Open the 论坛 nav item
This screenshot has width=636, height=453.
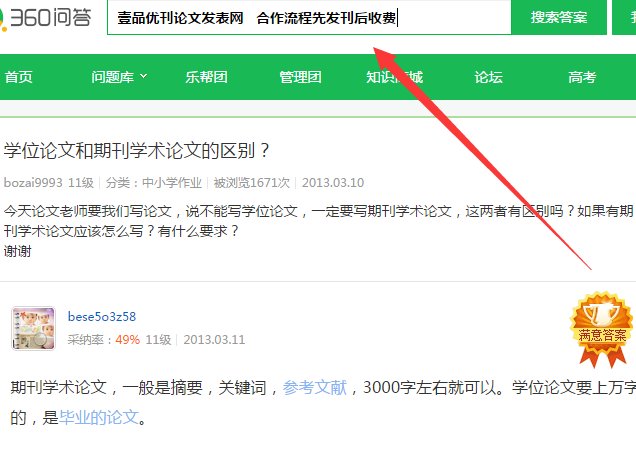[x=488, y=77]
